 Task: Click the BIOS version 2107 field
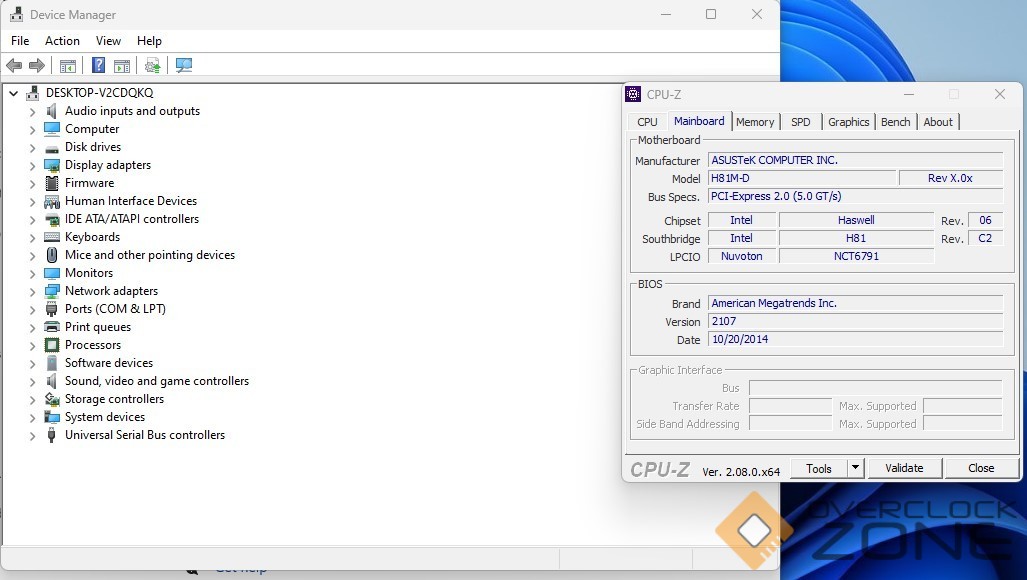(855, 321)
